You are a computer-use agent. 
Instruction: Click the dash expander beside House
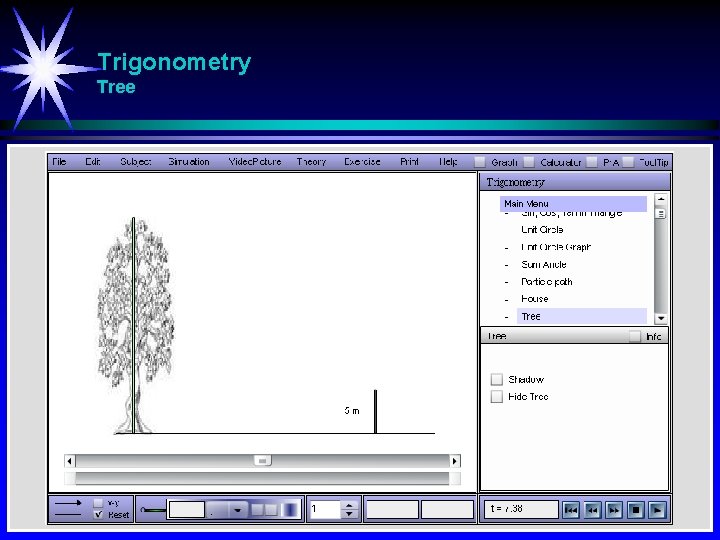(x=506, y=300)
